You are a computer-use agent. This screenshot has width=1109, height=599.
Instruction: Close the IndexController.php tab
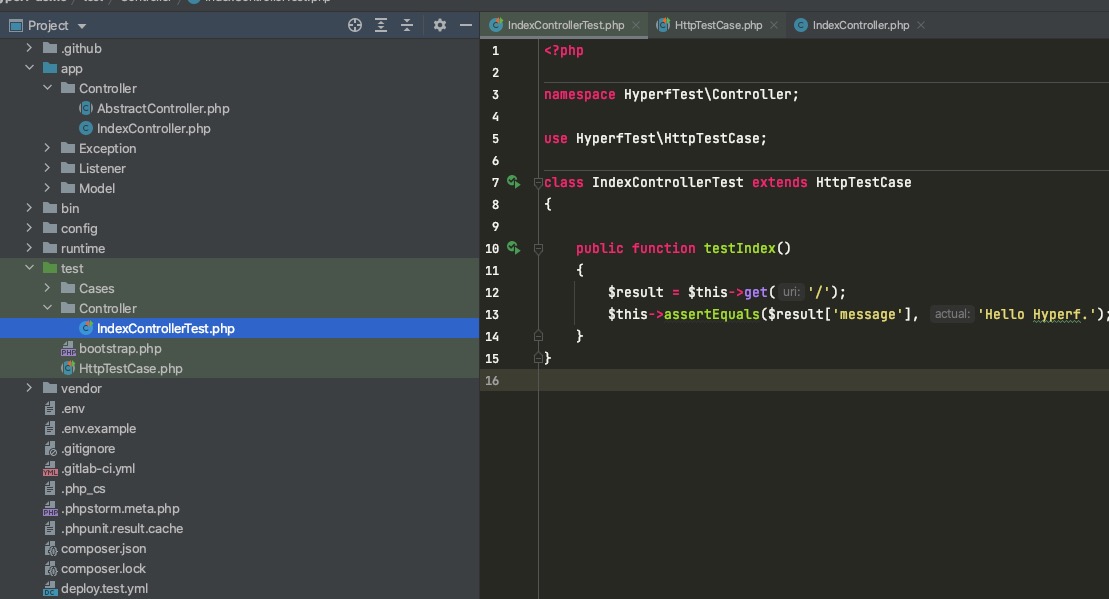coord(921,25)
